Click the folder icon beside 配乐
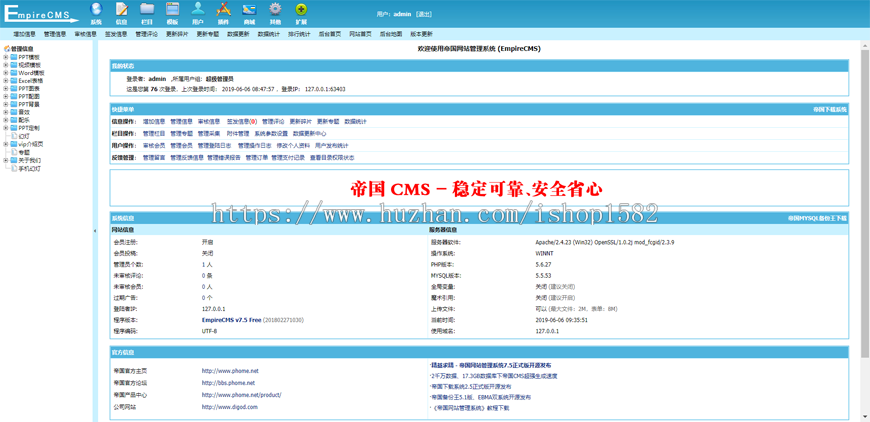This screenshot has width=870, height=422. [14, 119]
